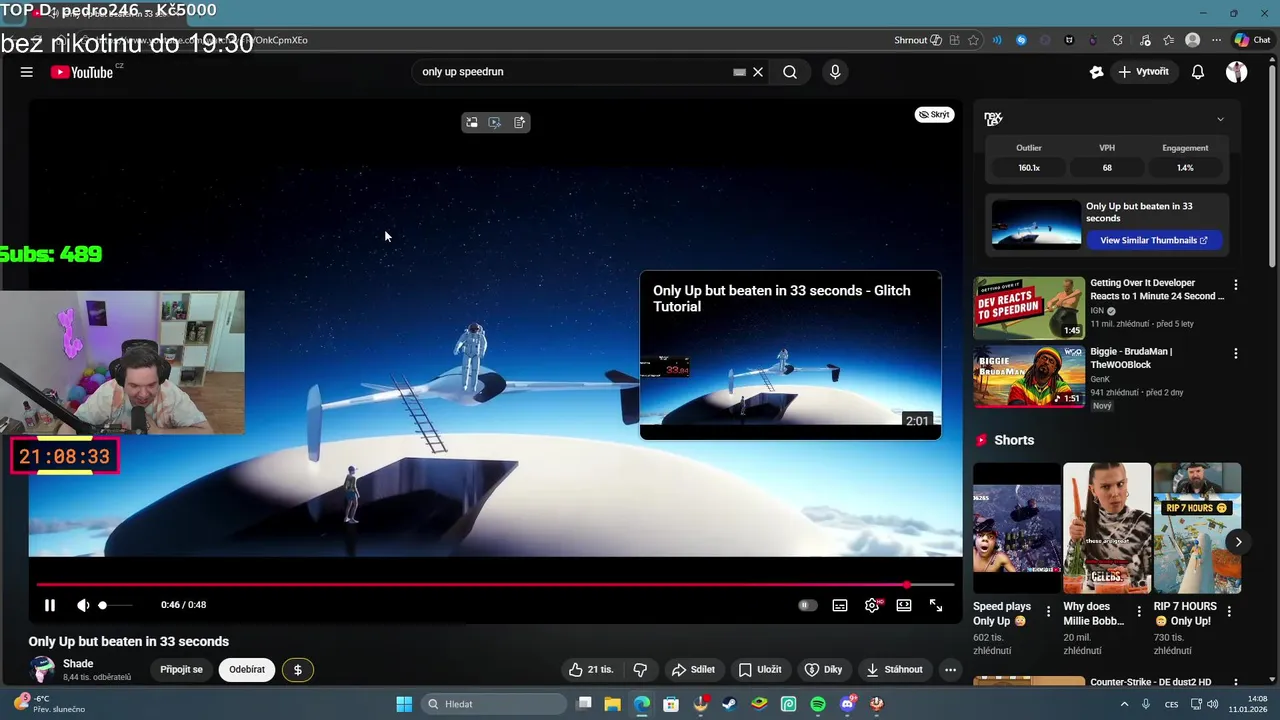Open options for "Why does Millie Bobb..." short

(1138, 611)
